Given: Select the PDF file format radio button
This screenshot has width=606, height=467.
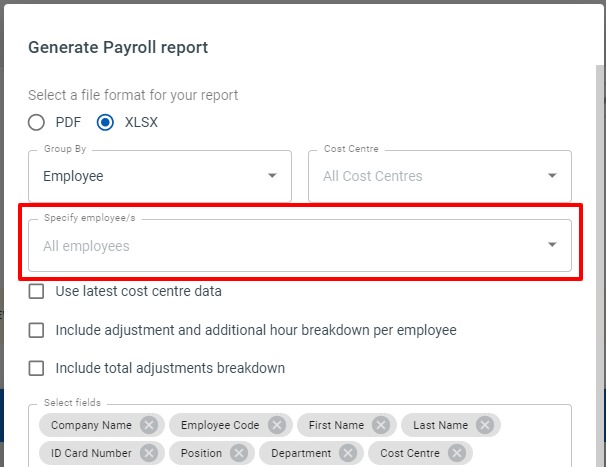Looking at the screenshot, I should pos(36,123).
